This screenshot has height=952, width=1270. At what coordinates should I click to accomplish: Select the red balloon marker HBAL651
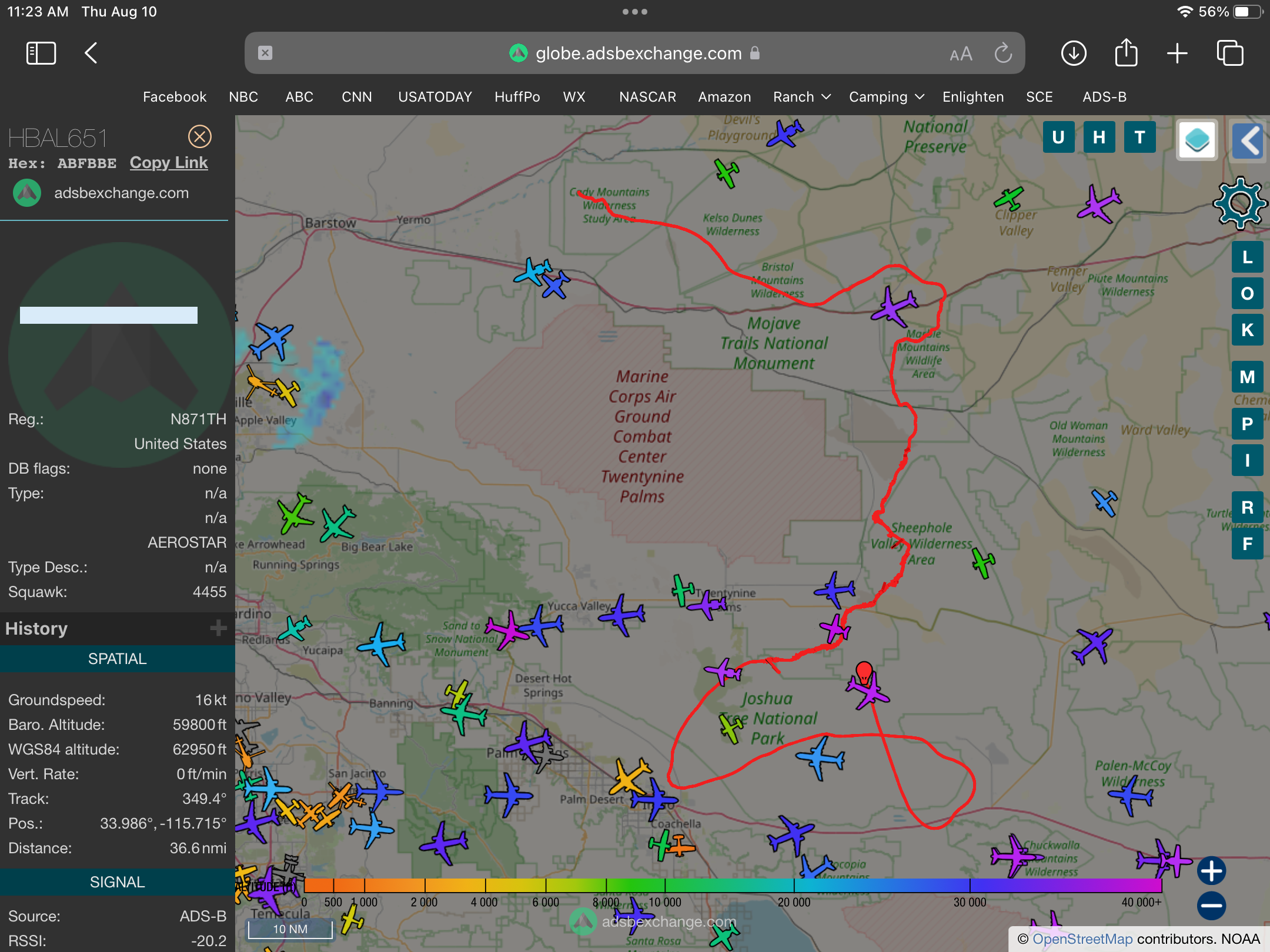864,672
